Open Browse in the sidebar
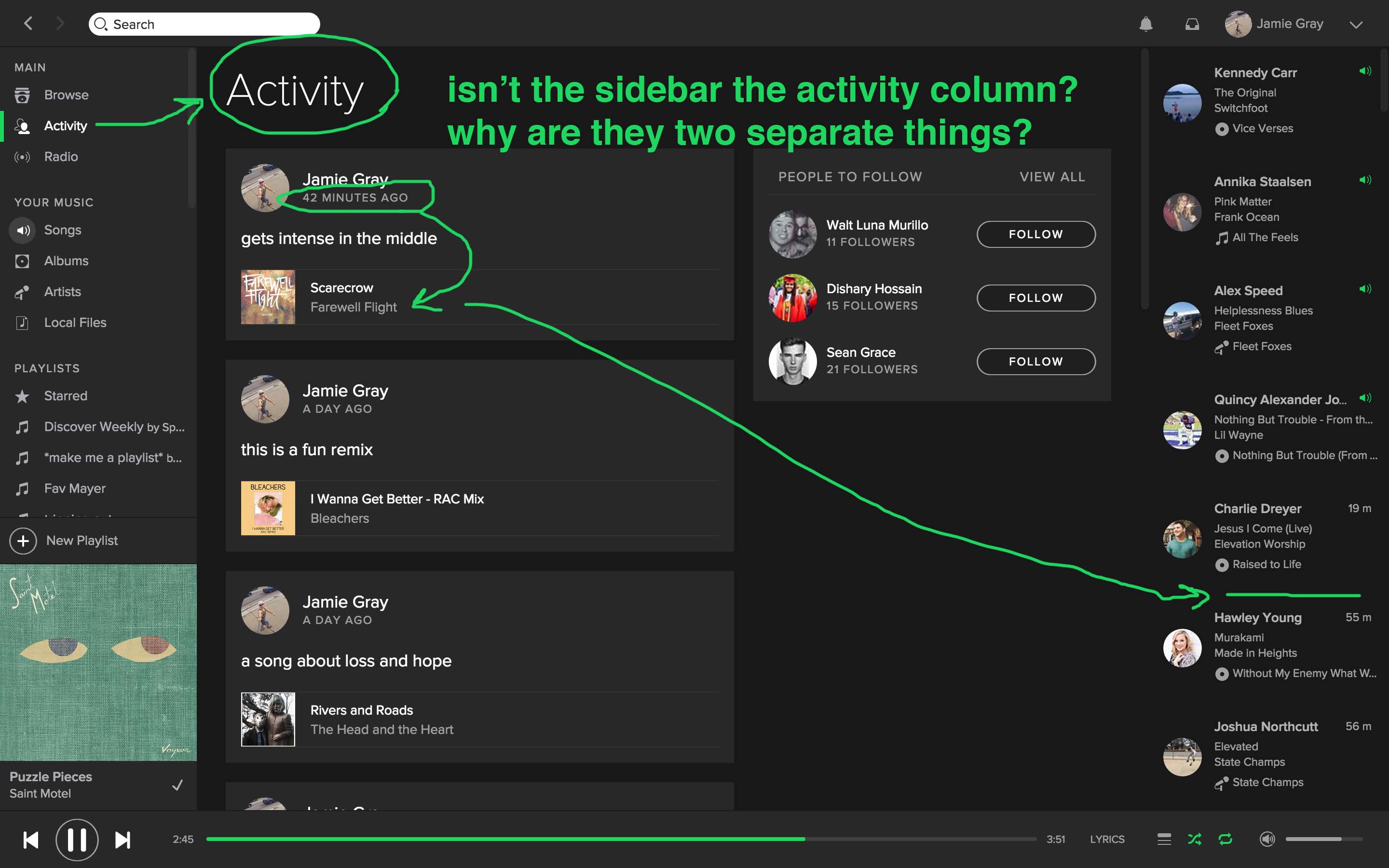 tap(66, 95)
